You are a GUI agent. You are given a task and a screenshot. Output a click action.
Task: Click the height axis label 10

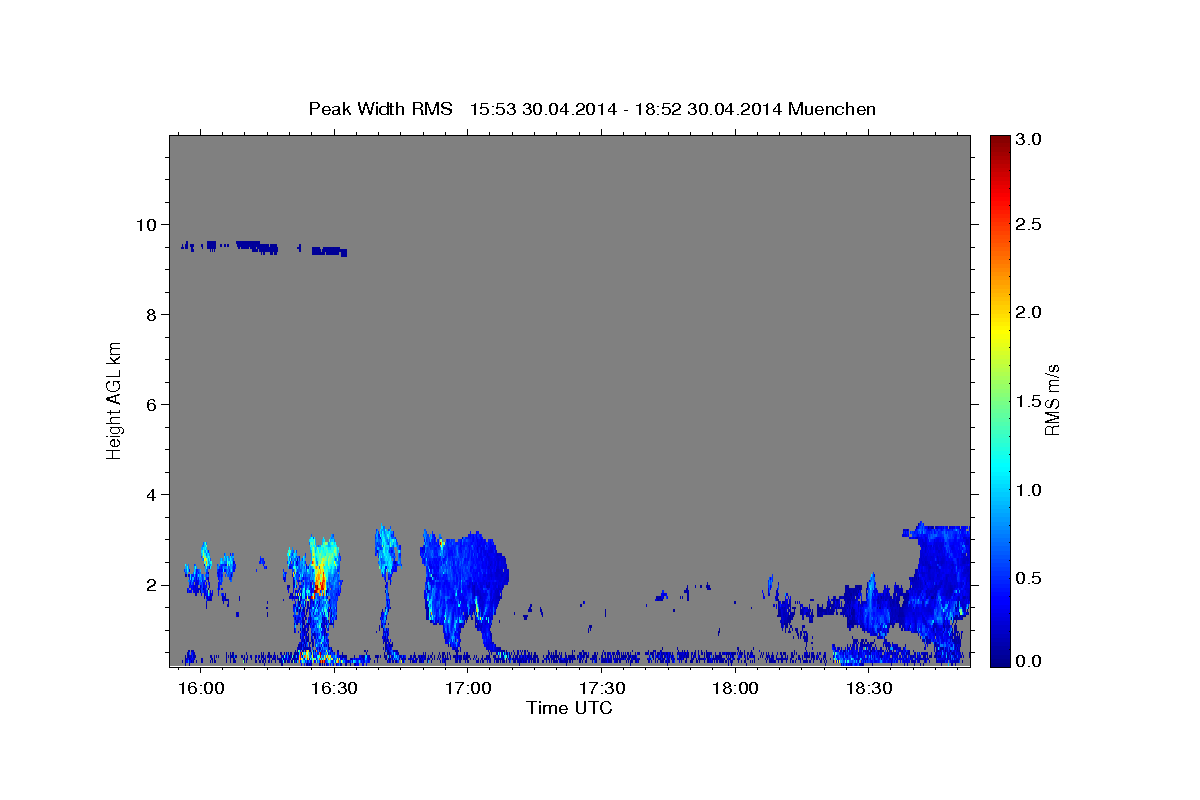(x=149, y=224)
